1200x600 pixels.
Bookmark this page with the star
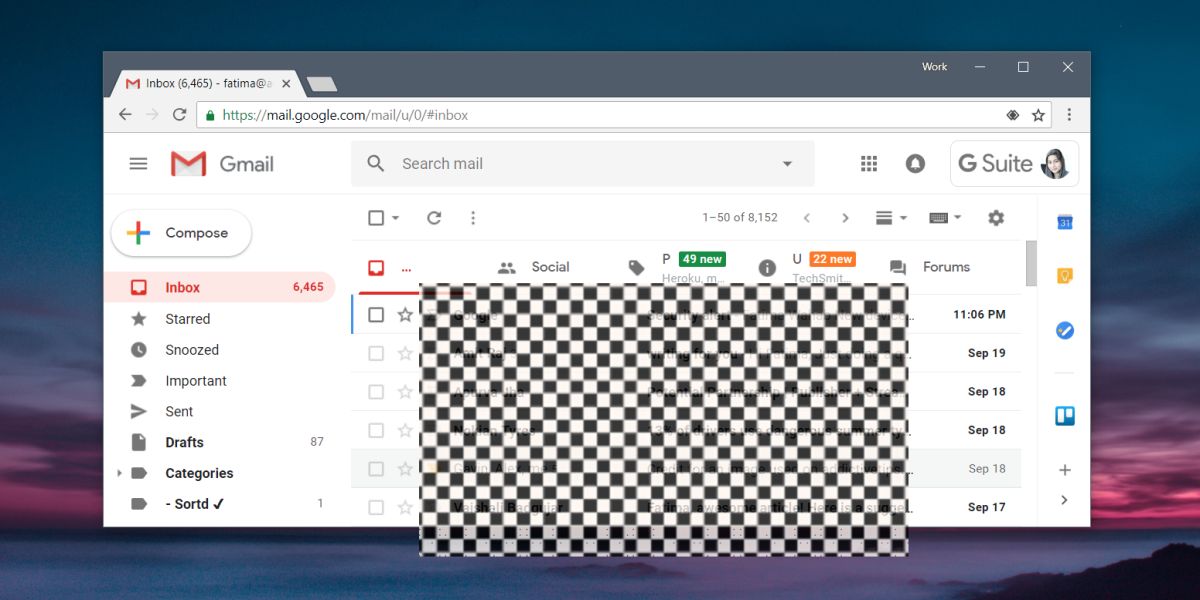pos(1039,115)
